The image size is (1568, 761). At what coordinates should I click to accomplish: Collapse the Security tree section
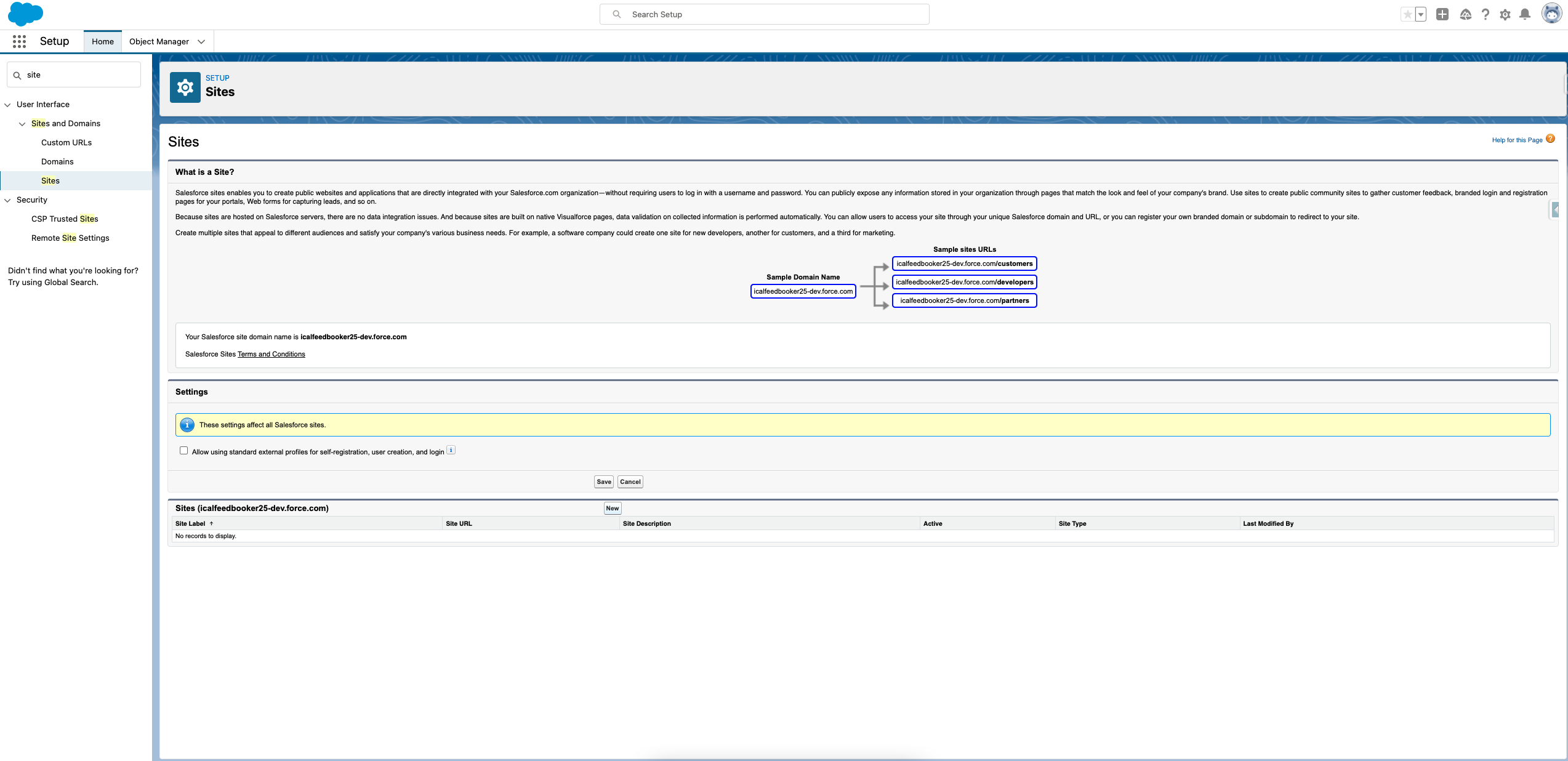7,199
